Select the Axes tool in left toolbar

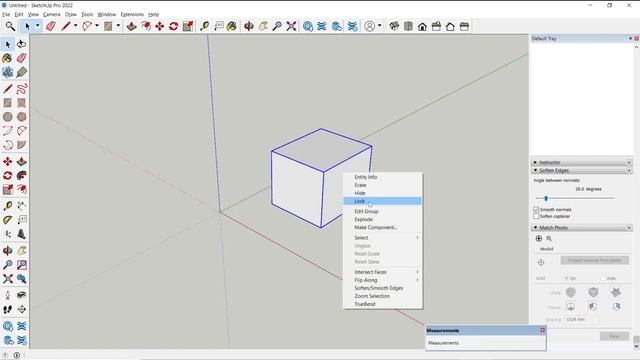coord(7,234)
